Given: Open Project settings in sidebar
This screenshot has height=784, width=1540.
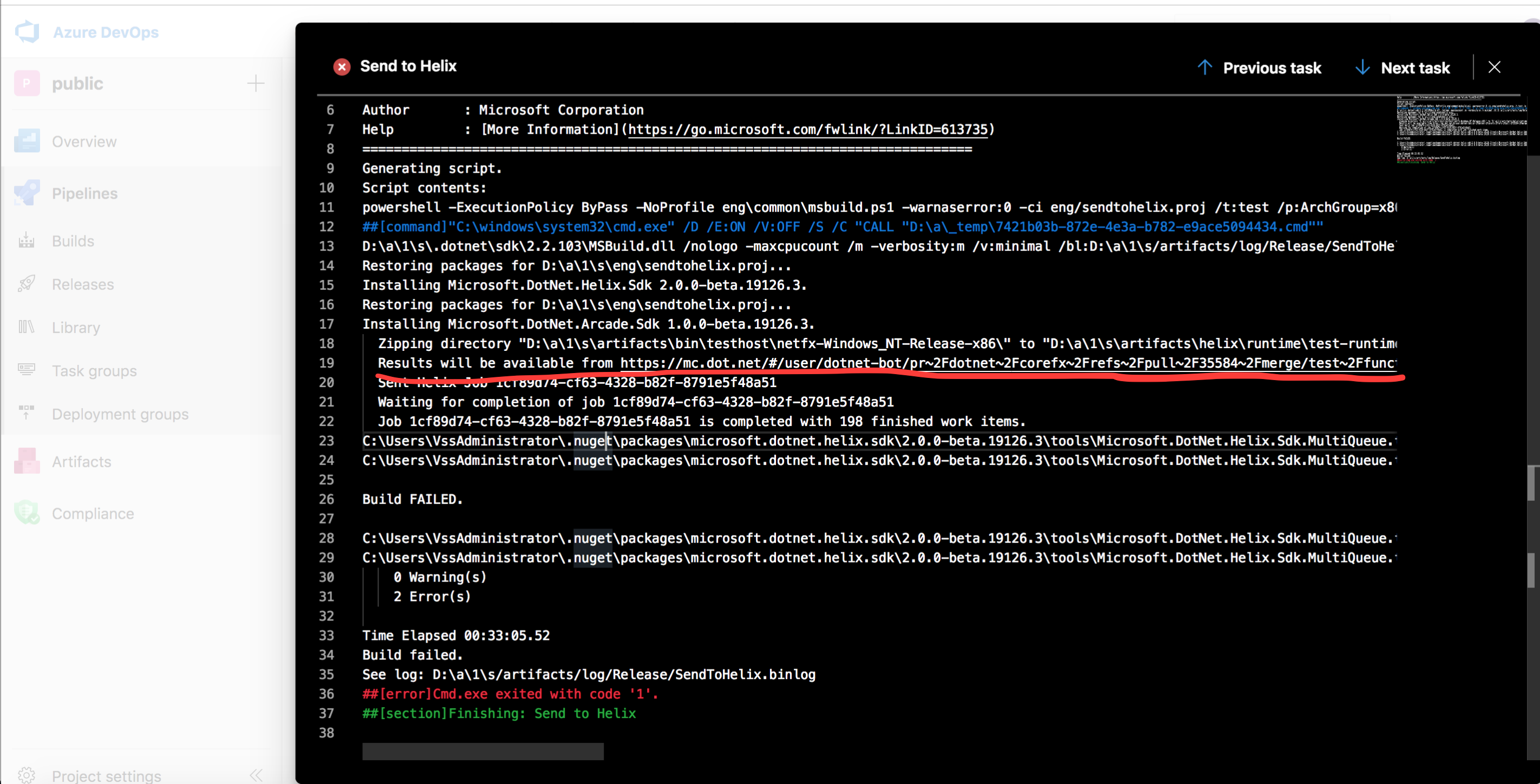Looking at the screenshot, I should pyautogui.click(x=106, y=775).
